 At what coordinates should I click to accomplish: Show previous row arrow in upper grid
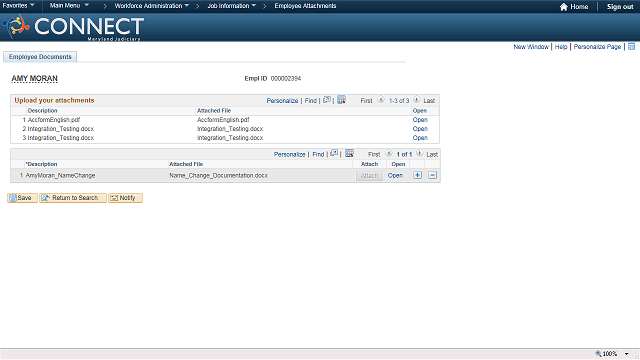(x=381, y=100)
